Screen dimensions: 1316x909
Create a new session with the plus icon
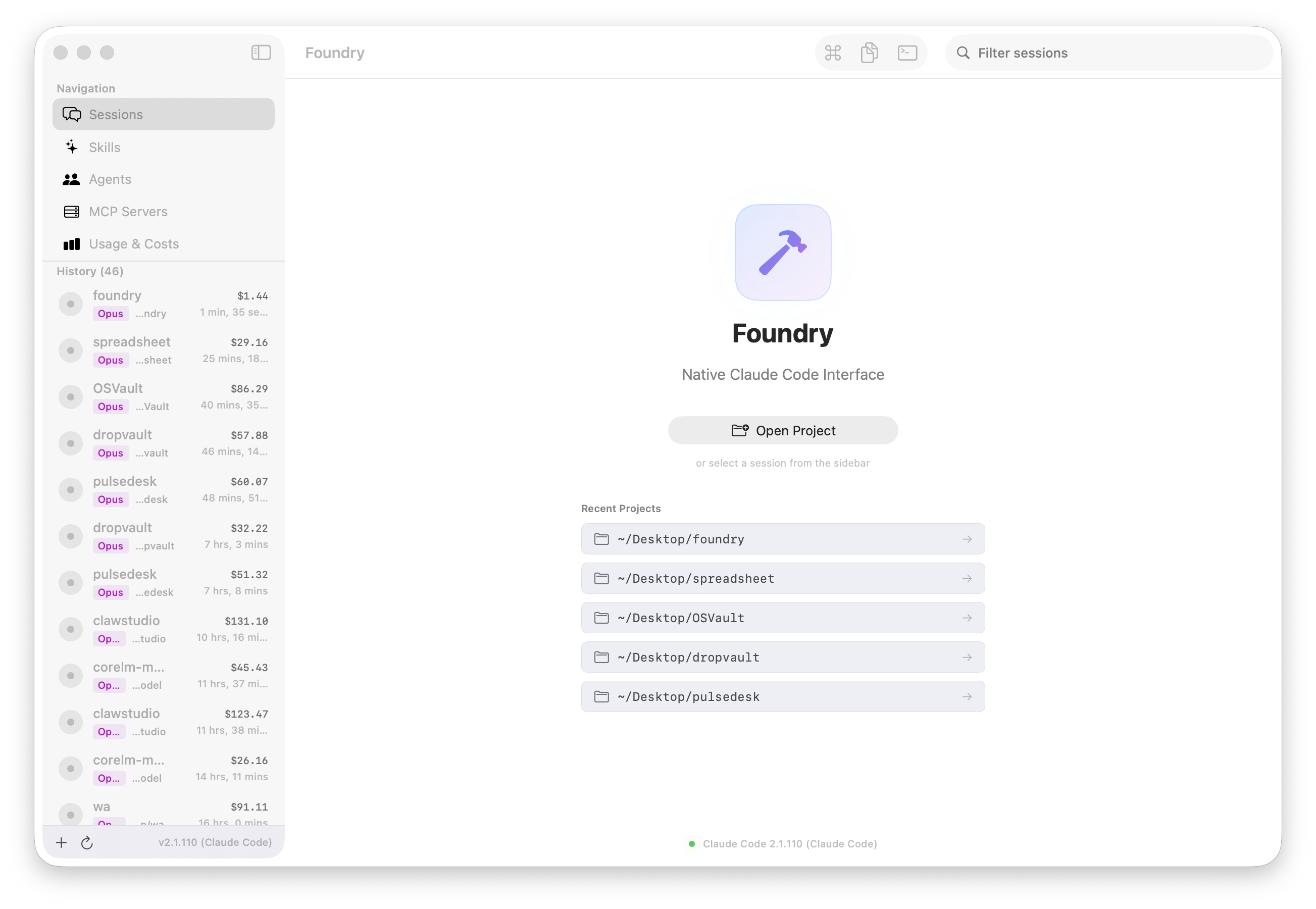pyautogui.click(x=61, y=843)
